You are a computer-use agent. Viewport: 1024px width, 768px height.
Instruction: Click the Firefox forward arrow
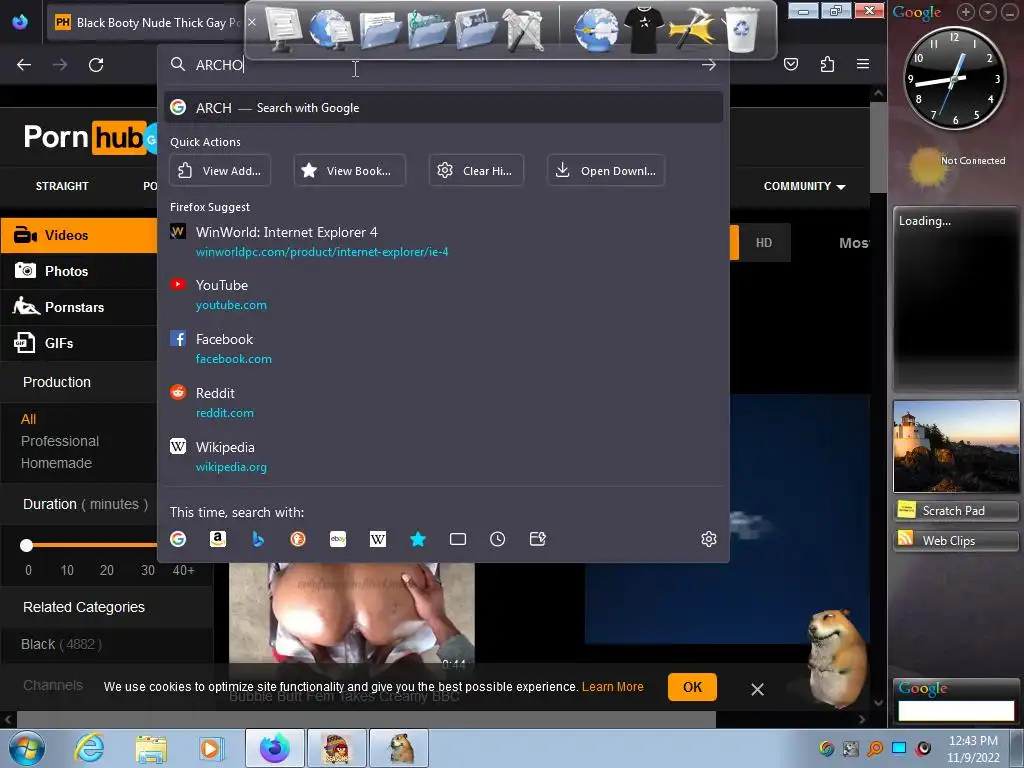pyautogui.click(x=60, y=65)
